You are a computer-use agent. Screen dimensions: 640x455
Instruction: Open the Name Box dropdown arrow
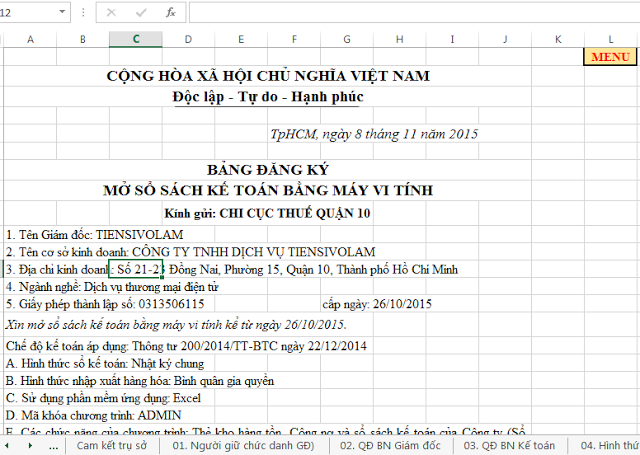[x=82, y=12]
